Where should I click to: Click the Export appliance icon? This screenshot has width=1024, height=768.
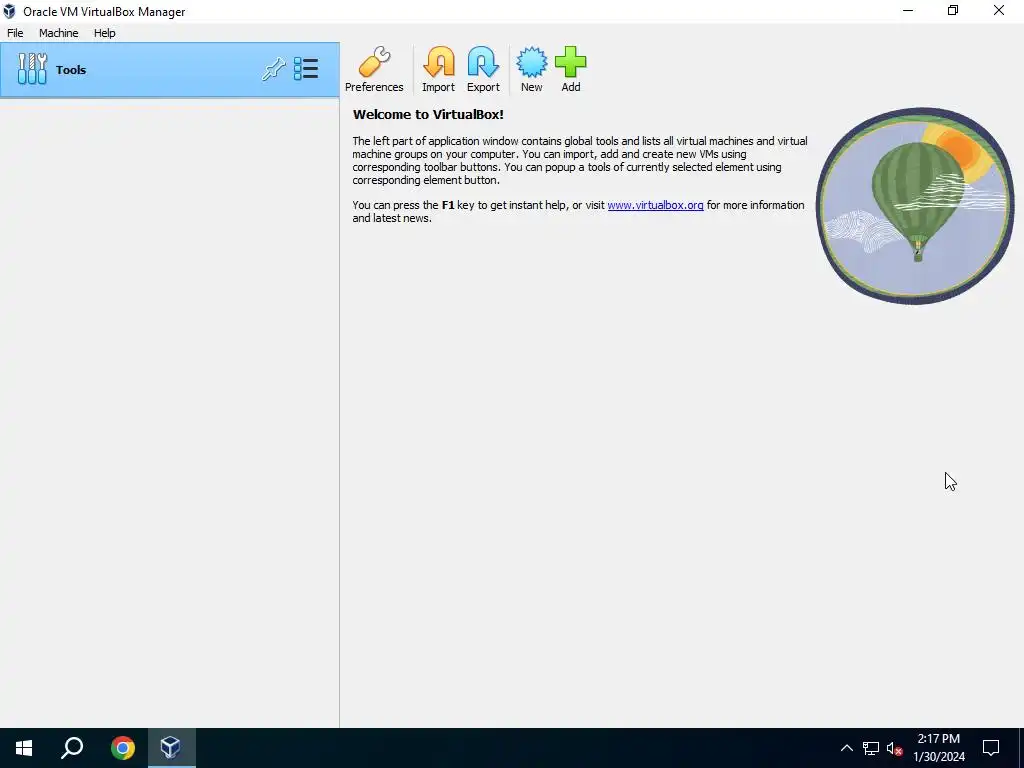[483, 62]
